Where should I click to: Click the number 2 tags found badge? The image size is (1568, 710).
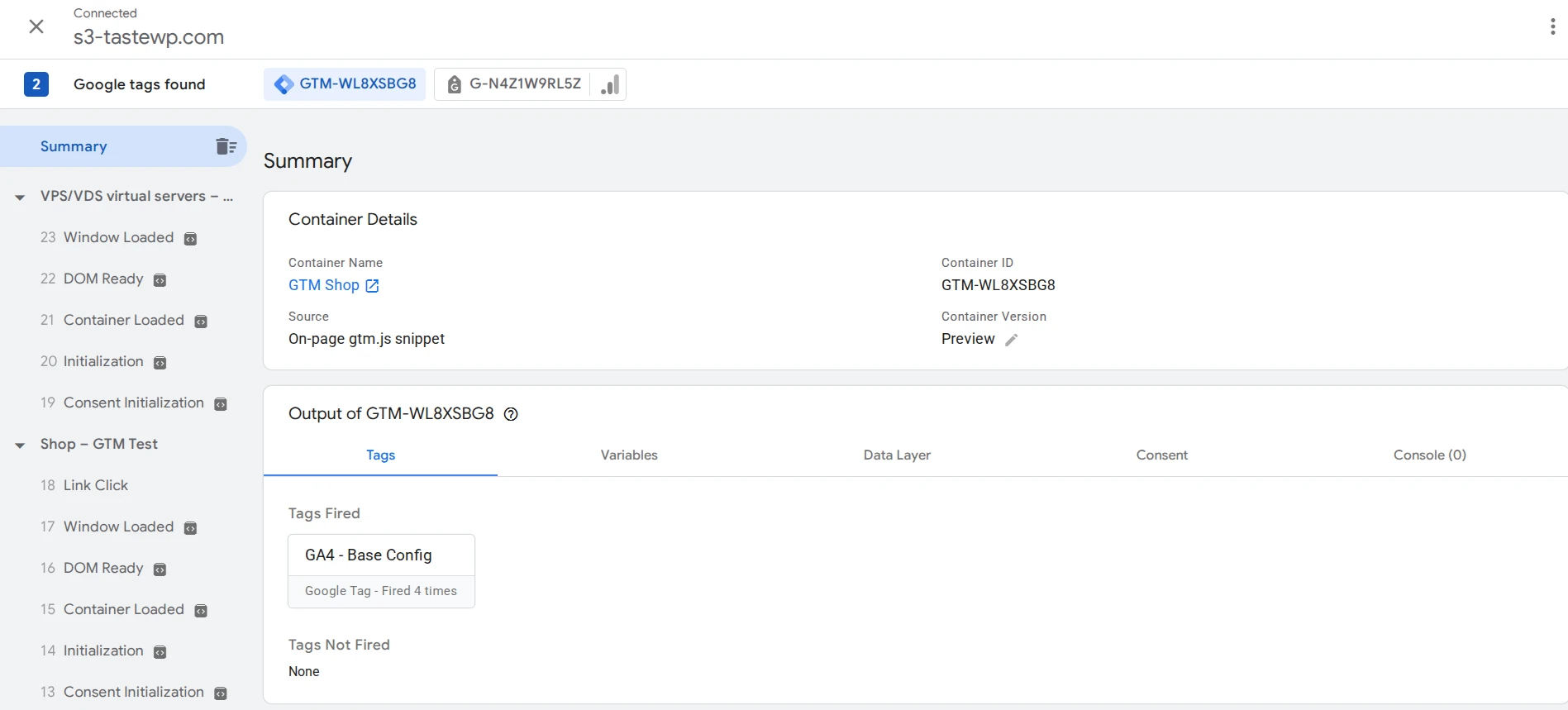(x=36, y=84)
